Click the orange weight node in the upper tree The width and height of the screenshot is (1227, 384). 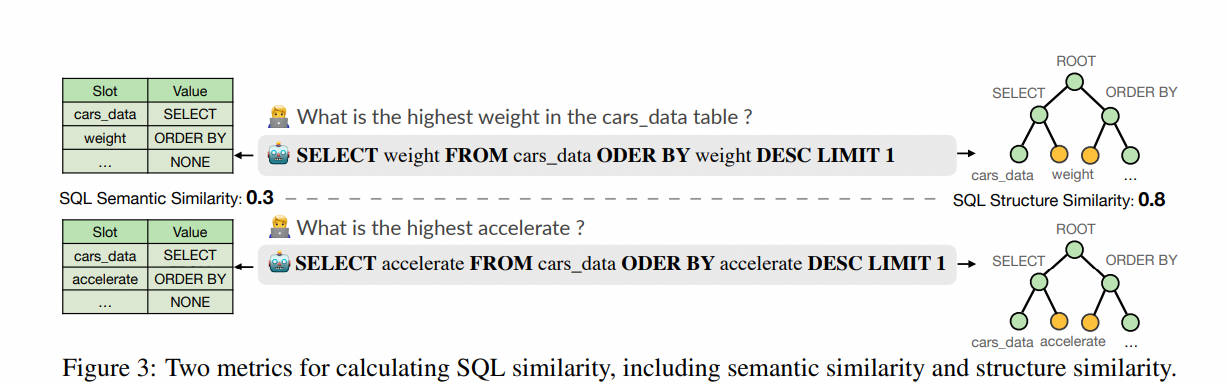1059,155
